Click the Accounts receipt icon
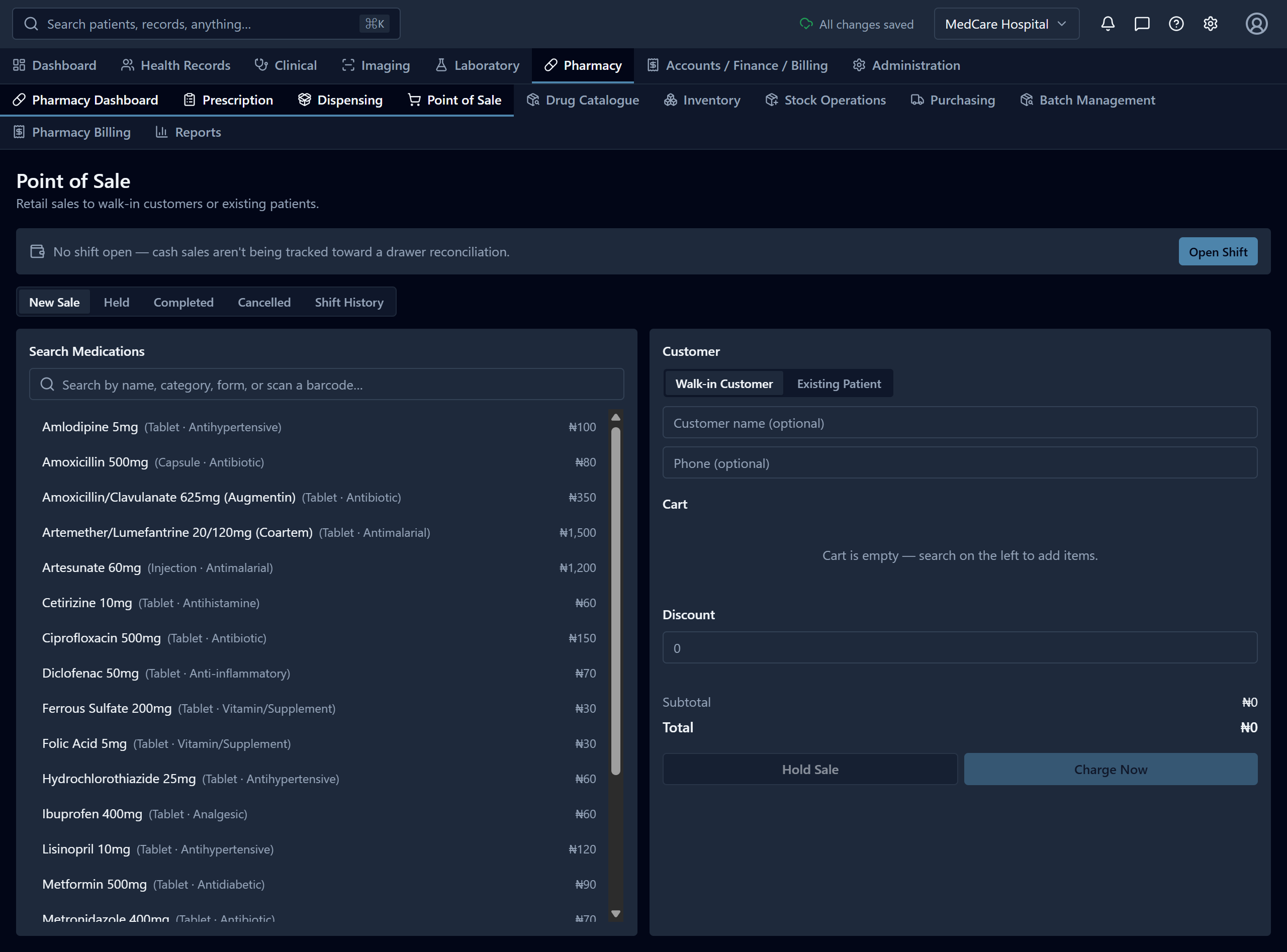1287x952 pixels. click(x=653, y=65)
